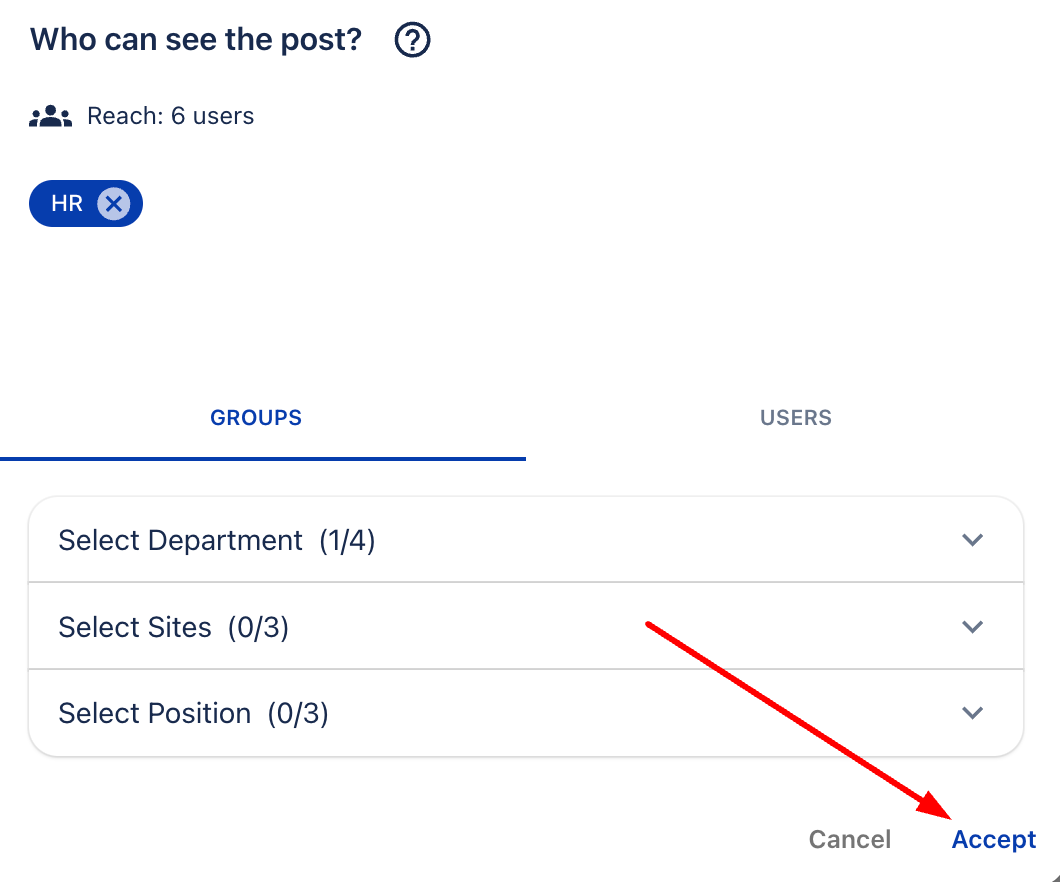Switch to the GROUPS tab
Viewport: 1060px width, 882px height.
click(256, 418)
